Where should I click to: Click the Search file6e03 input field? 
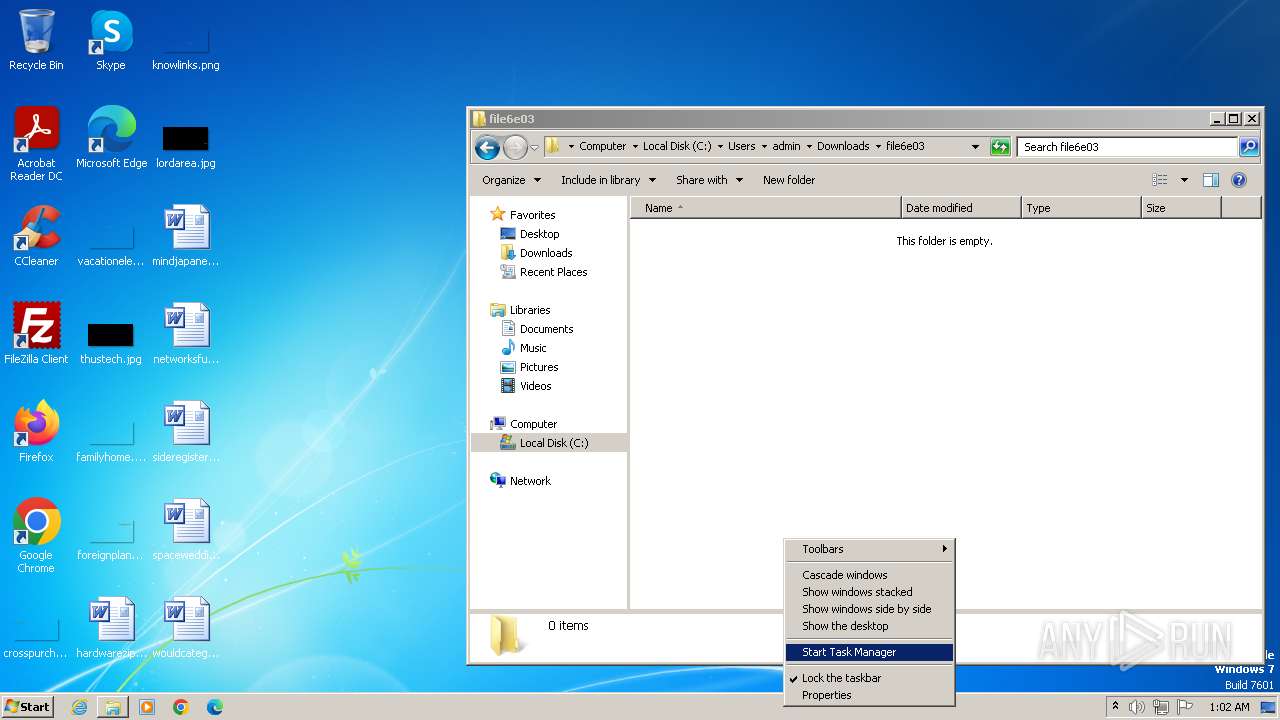tap(1128, 147)
